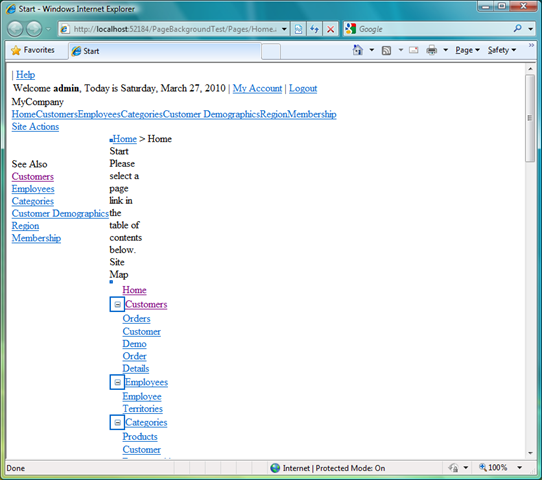This screenshot has height=480, width=542.
Task: Click the Back navigation arrow button
Action: (x=15, y=29)
